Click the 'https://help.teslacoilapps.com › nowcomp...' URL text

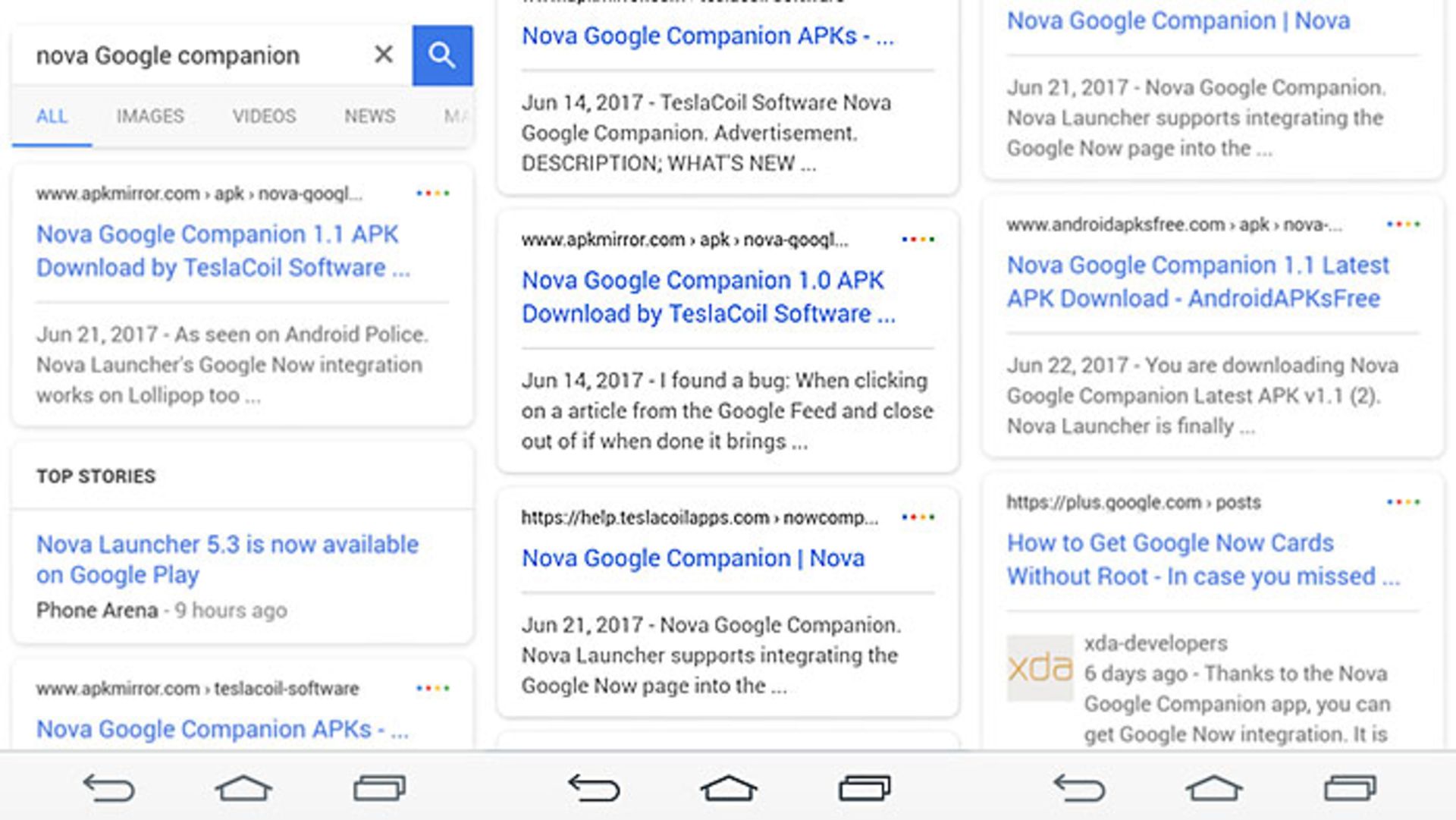point(699,517)
